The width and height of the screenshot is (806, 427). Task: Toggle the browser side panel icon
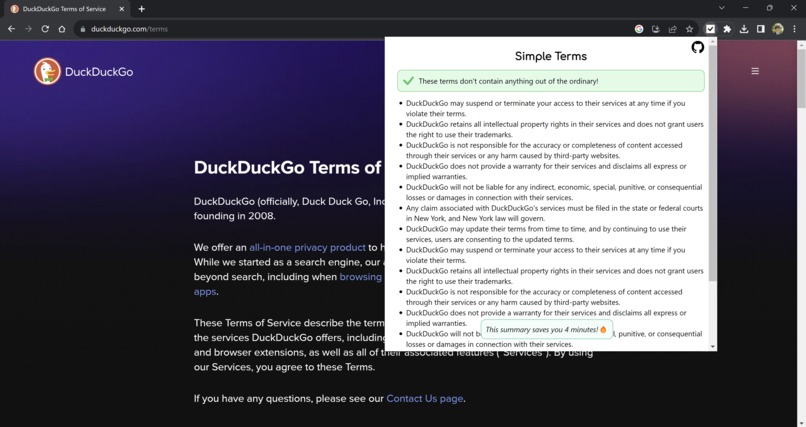(761, 29)
